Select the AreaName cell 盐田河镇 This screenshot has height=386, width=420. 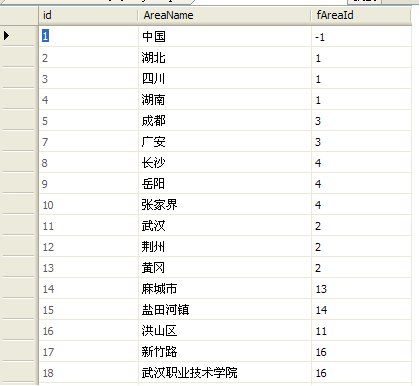(225, 310)
